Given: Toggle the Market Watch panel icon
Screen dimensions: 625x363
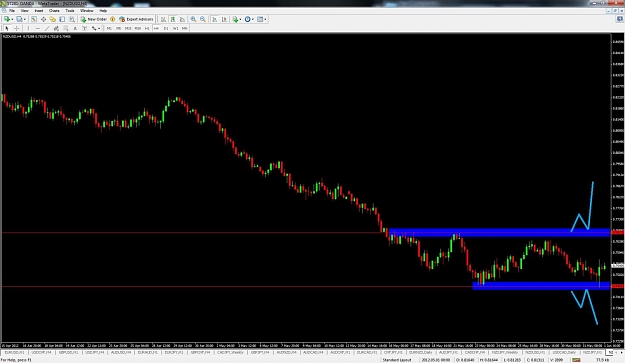Looking at the screenshot, I should click(34, 19).
